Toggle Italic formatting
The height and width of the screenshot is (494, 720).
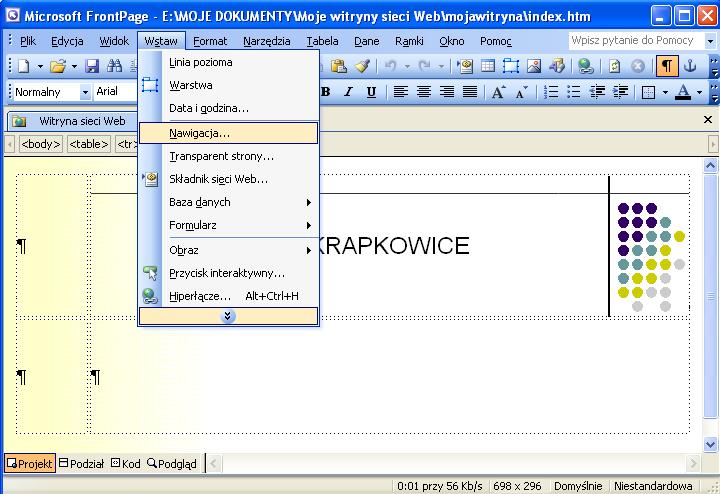click(x=349, y=92)
